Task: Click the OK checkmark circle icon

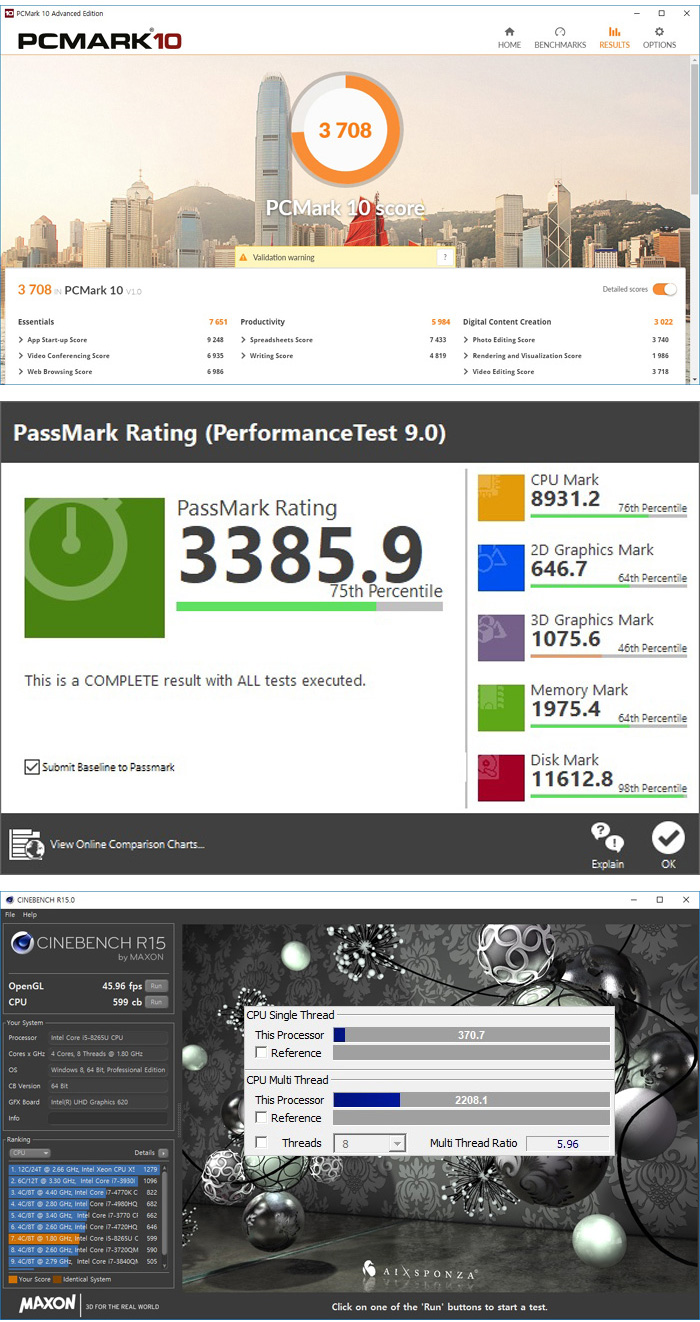Action: 668,837
